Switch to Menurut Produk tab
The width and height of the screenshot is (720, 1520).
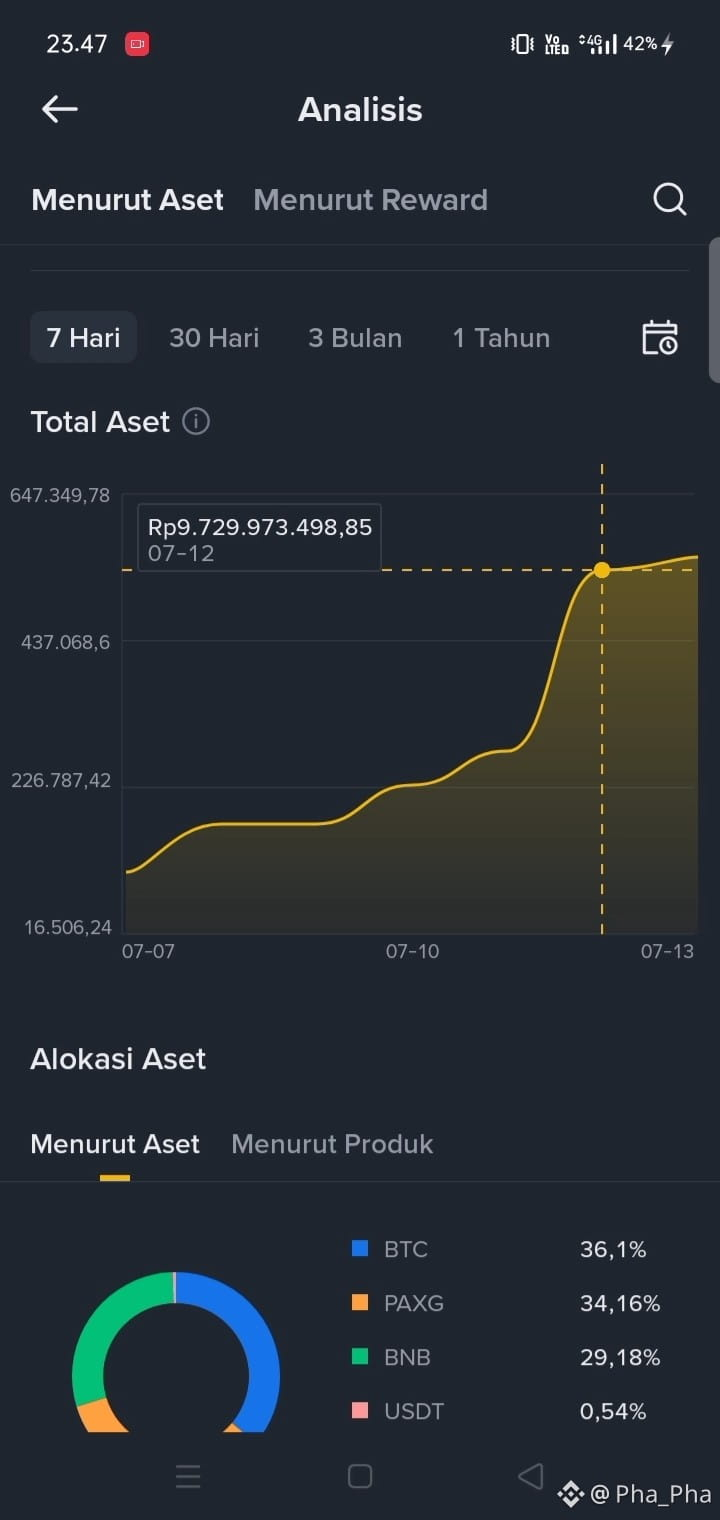tap(332, 1144)
